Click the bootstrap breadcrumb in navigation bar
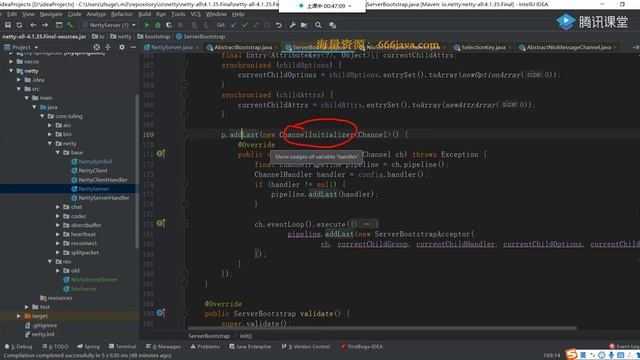 click(x=154, y=37)
